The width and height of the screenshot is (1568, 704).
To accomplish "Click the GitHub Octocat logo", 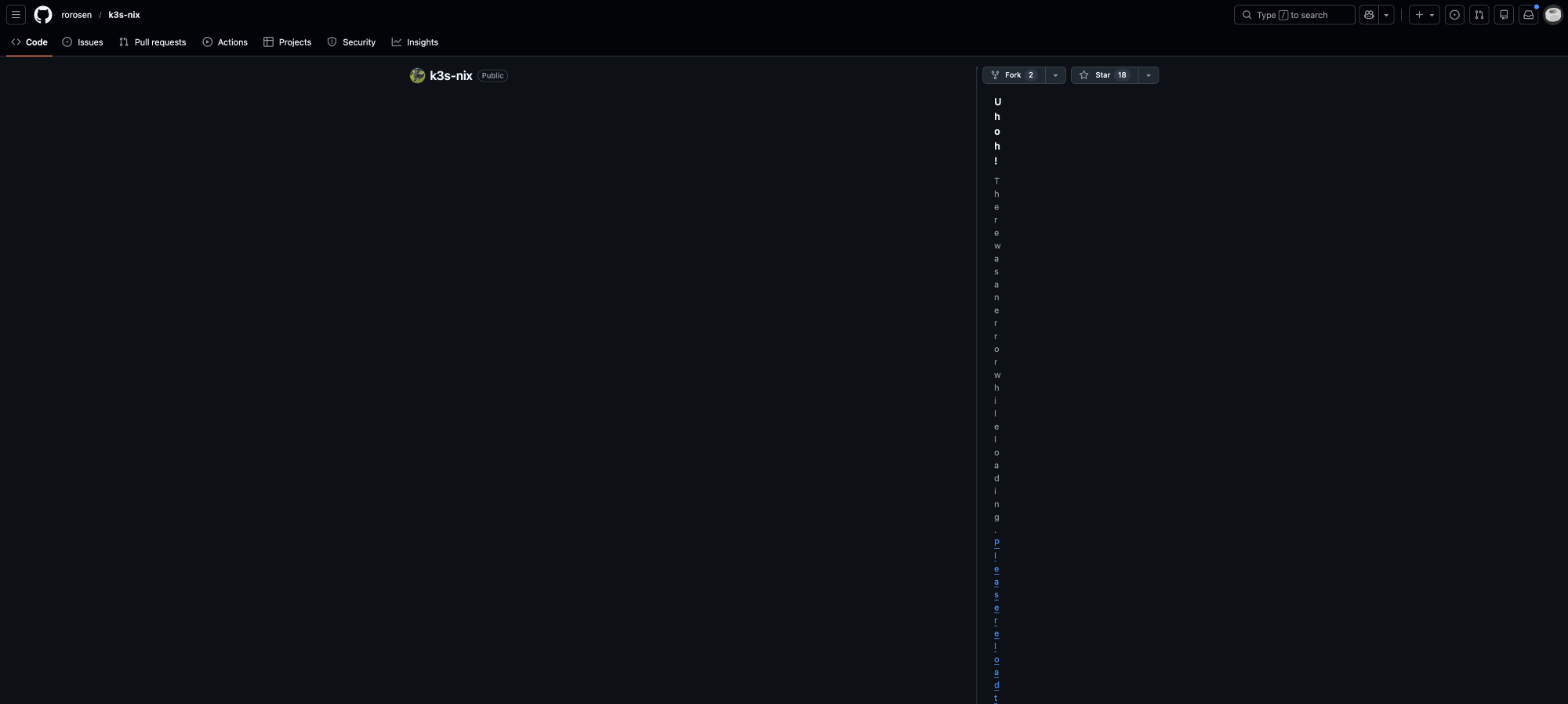I will click(43, 15).
